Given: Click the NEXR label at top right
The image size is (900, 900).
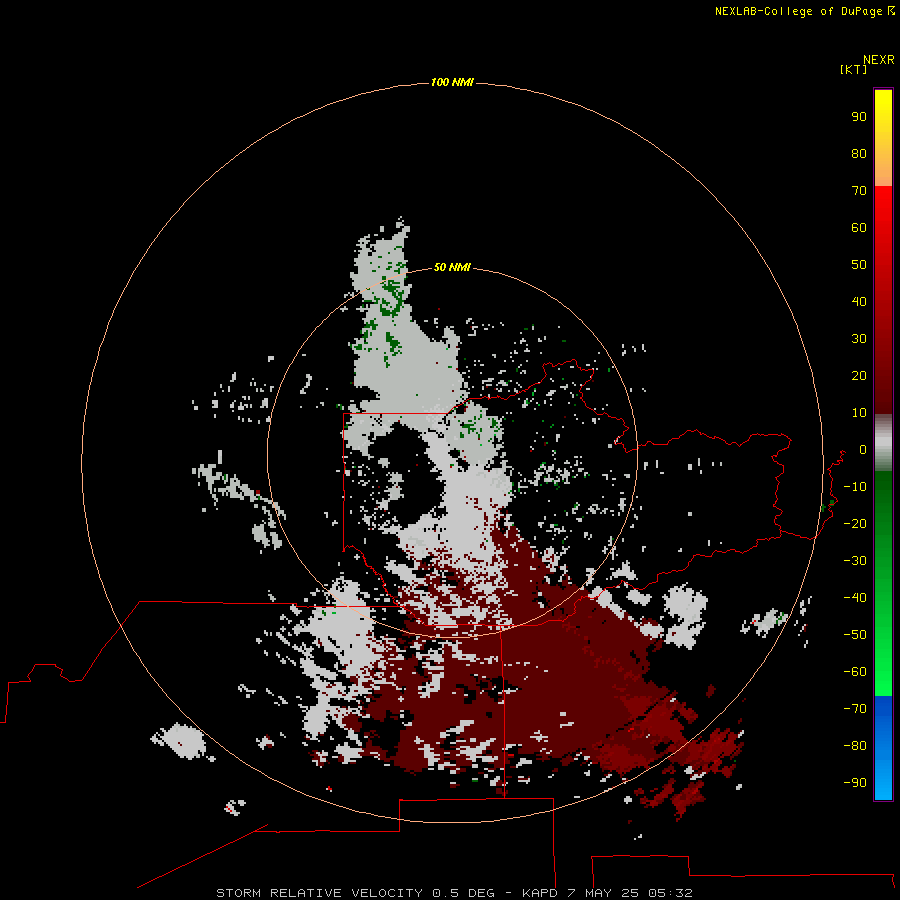Looking at the screenshot, I should 878,60.
